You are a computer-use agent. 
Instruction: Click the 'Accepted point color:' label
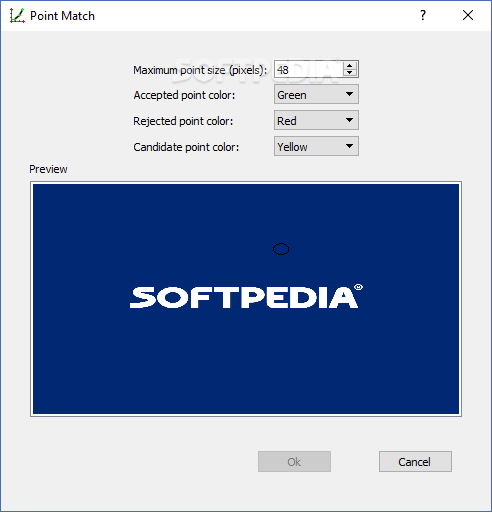[x=184, y=95]
